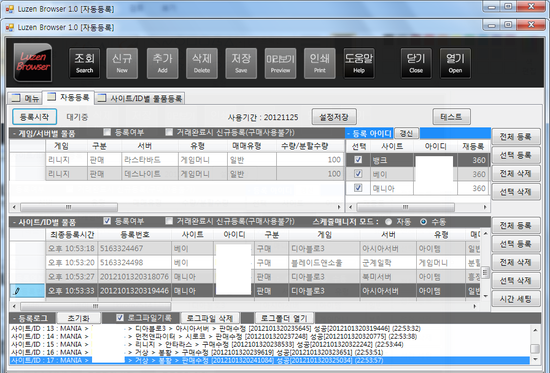This screenshot has width=550, height=373.
Task: Select the 블레이드앤소울 game cell
Action: [324, 262]
